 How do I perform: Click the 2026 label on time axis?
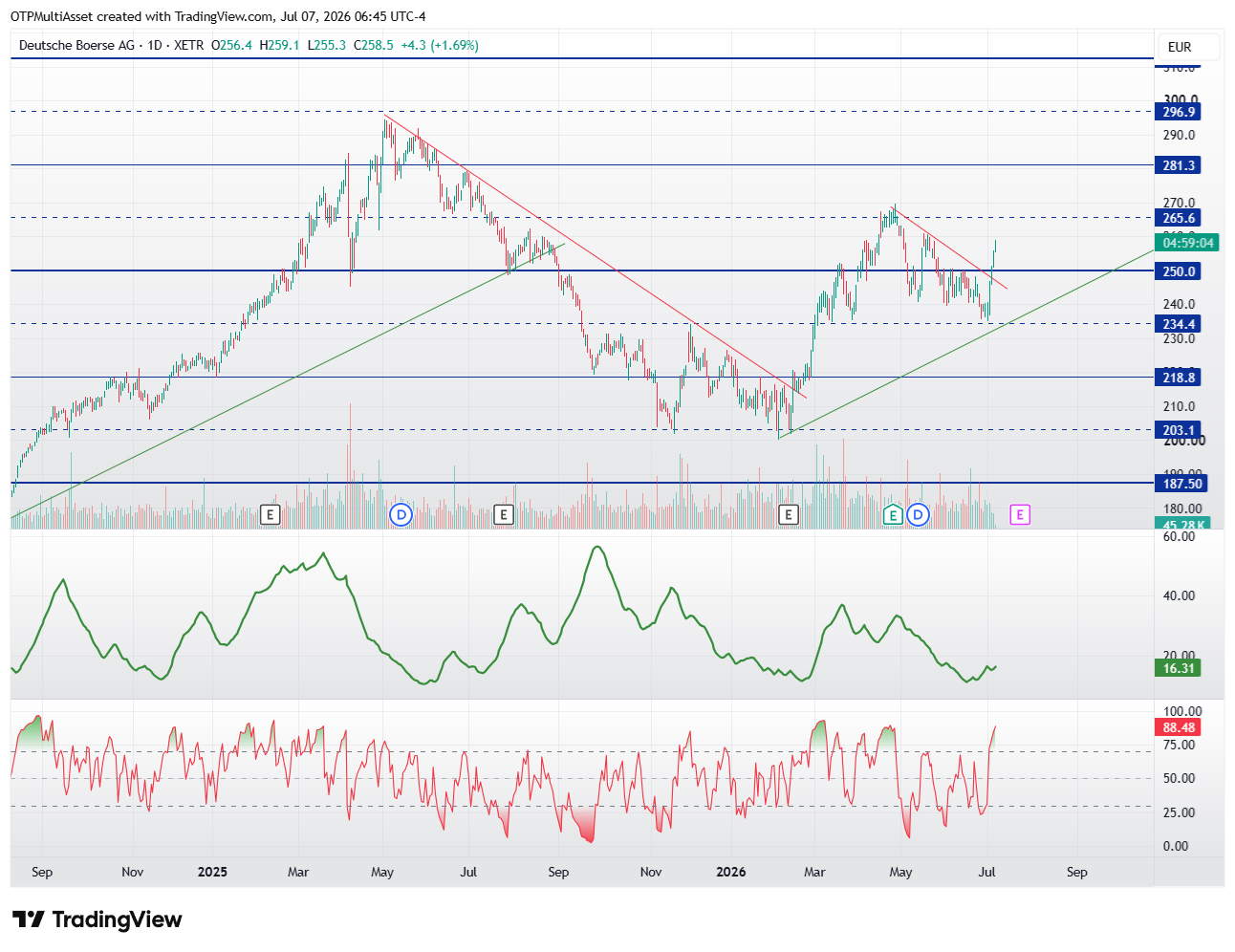coord(731,872)
